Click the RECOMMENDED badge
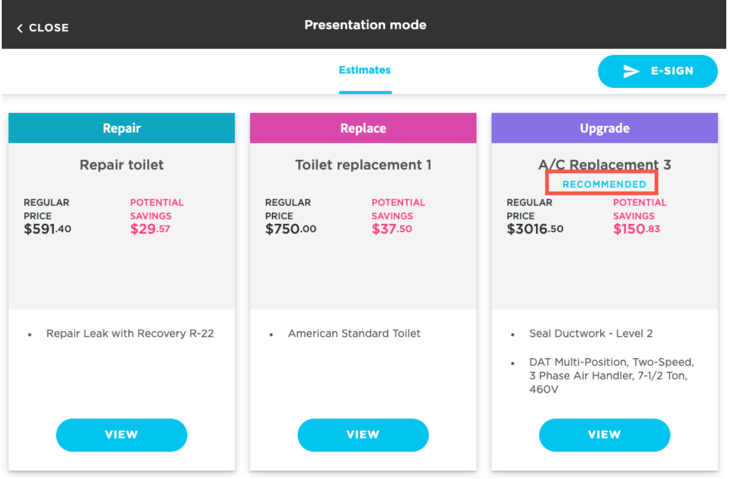This screenshot has height=479, width=739. 604,184
